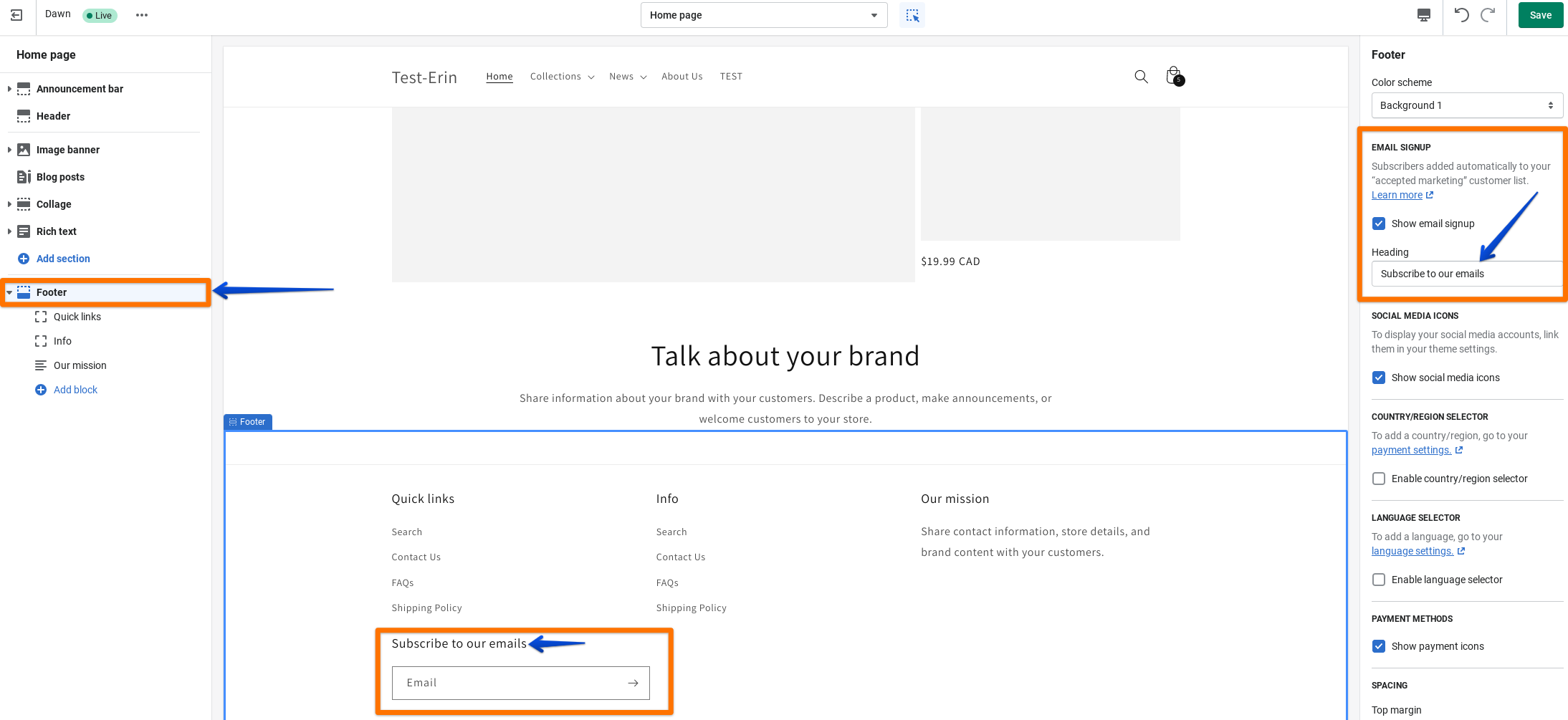
Task: Enable country/region selector checkbox
Action: click(x=1379, y=479)
